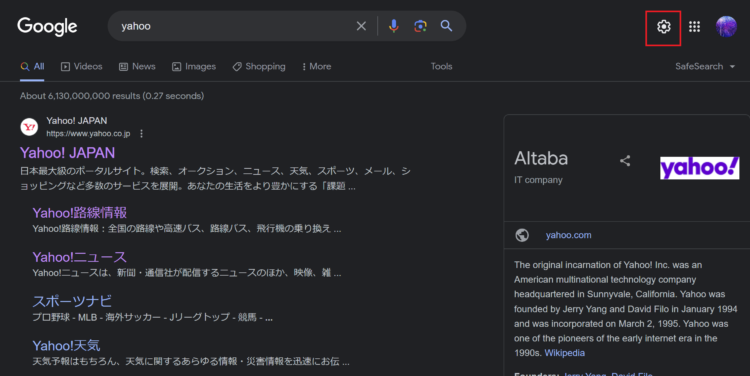Image resolution: width=750 pixels, height=376 pixels.
Task: Click the Yahoo logo thumbnail in Altaba panel
Action: click(x=699, y=168)
